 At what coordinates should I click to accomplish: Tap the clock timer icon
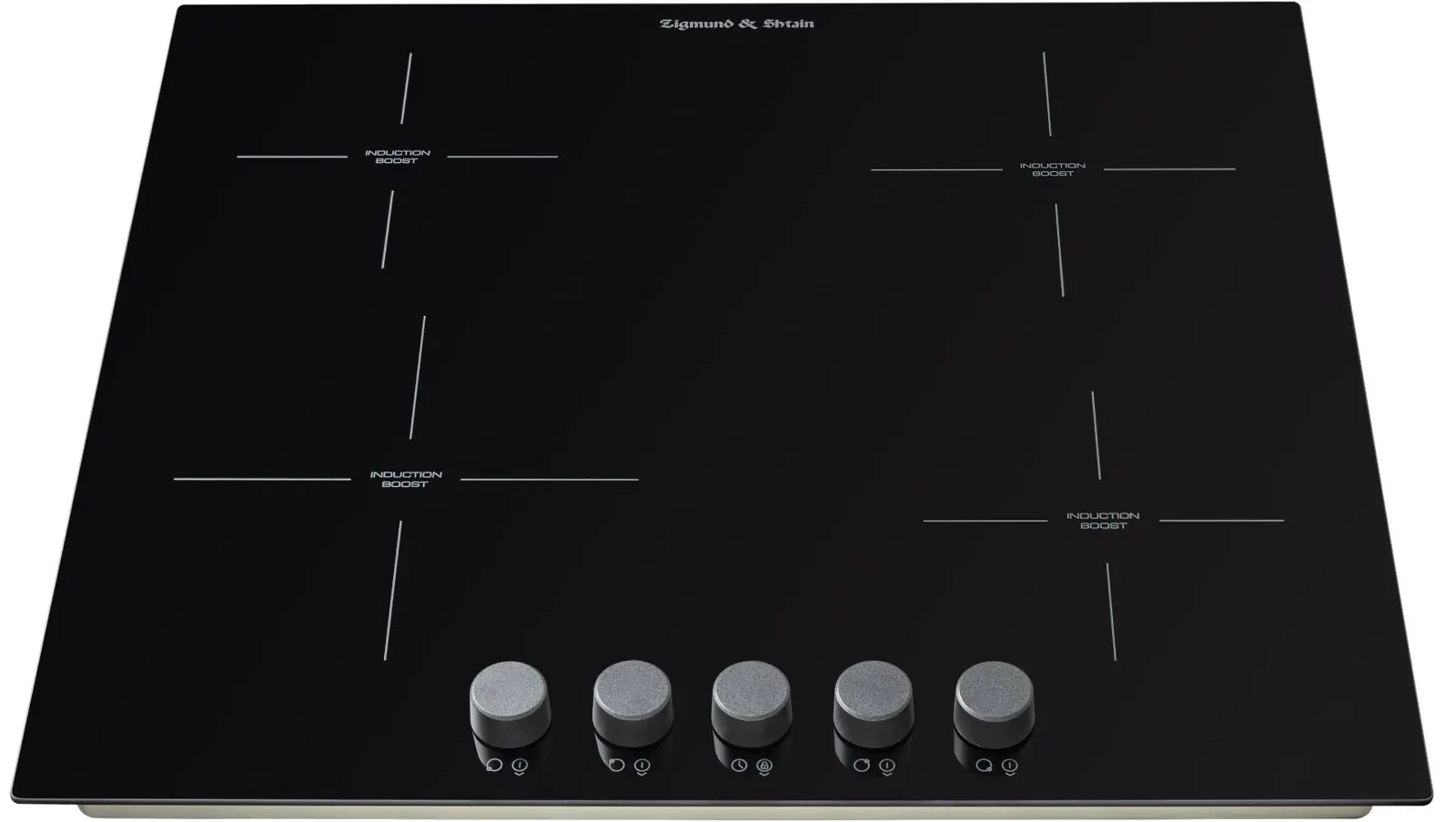[739, 766]
